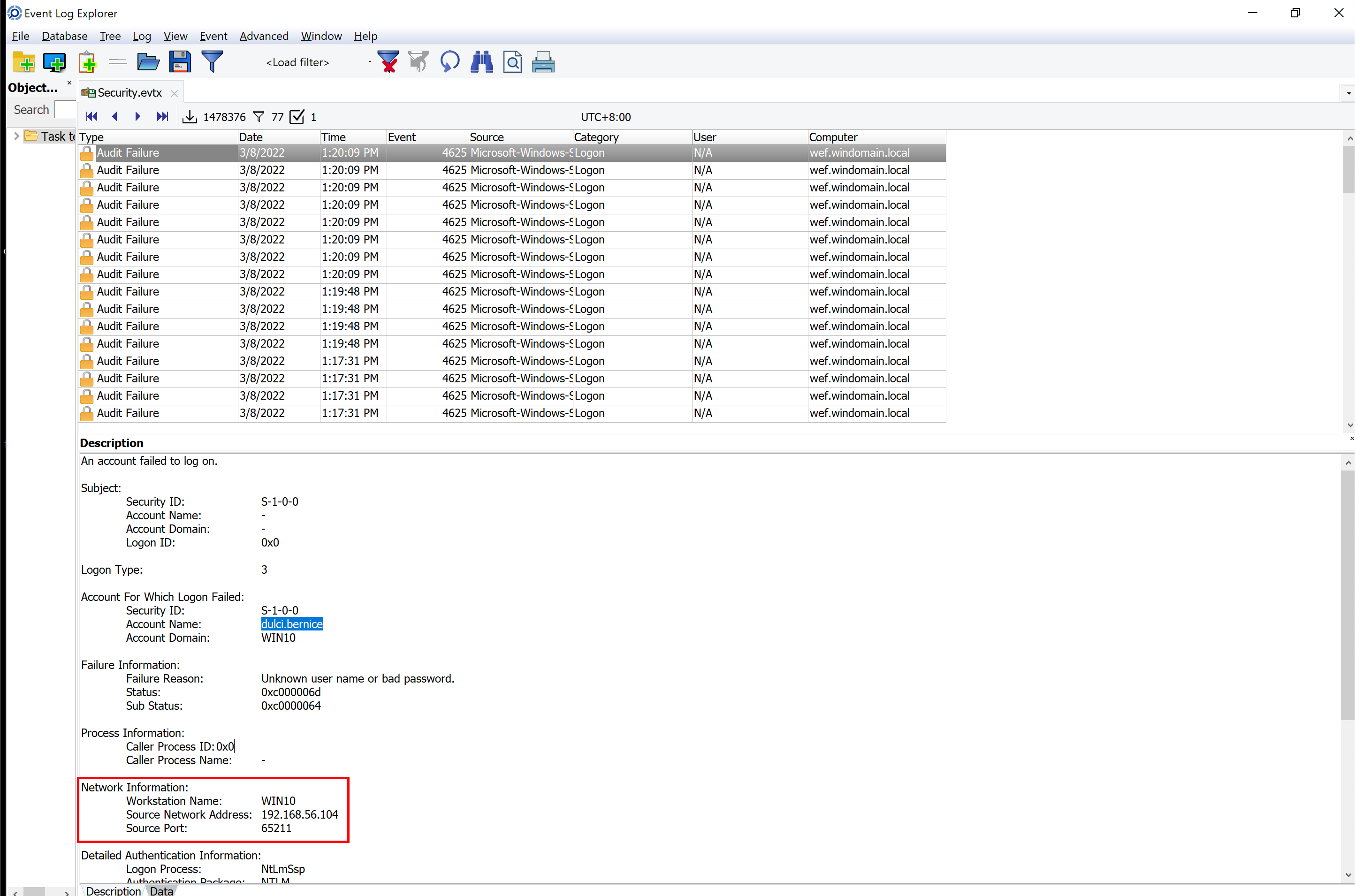Click the Event Log Explorer app icon
The width and height of the screenshot is (1355, 896).
coord(14,13)
